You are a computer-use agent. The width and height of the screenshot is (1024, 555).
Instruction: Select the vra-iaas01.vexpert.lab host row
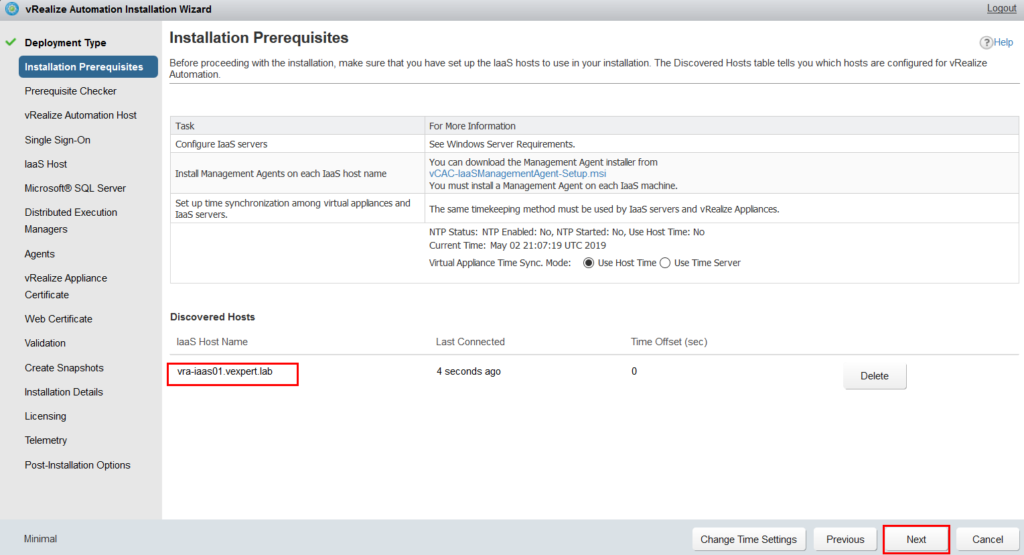coord(594,372)
